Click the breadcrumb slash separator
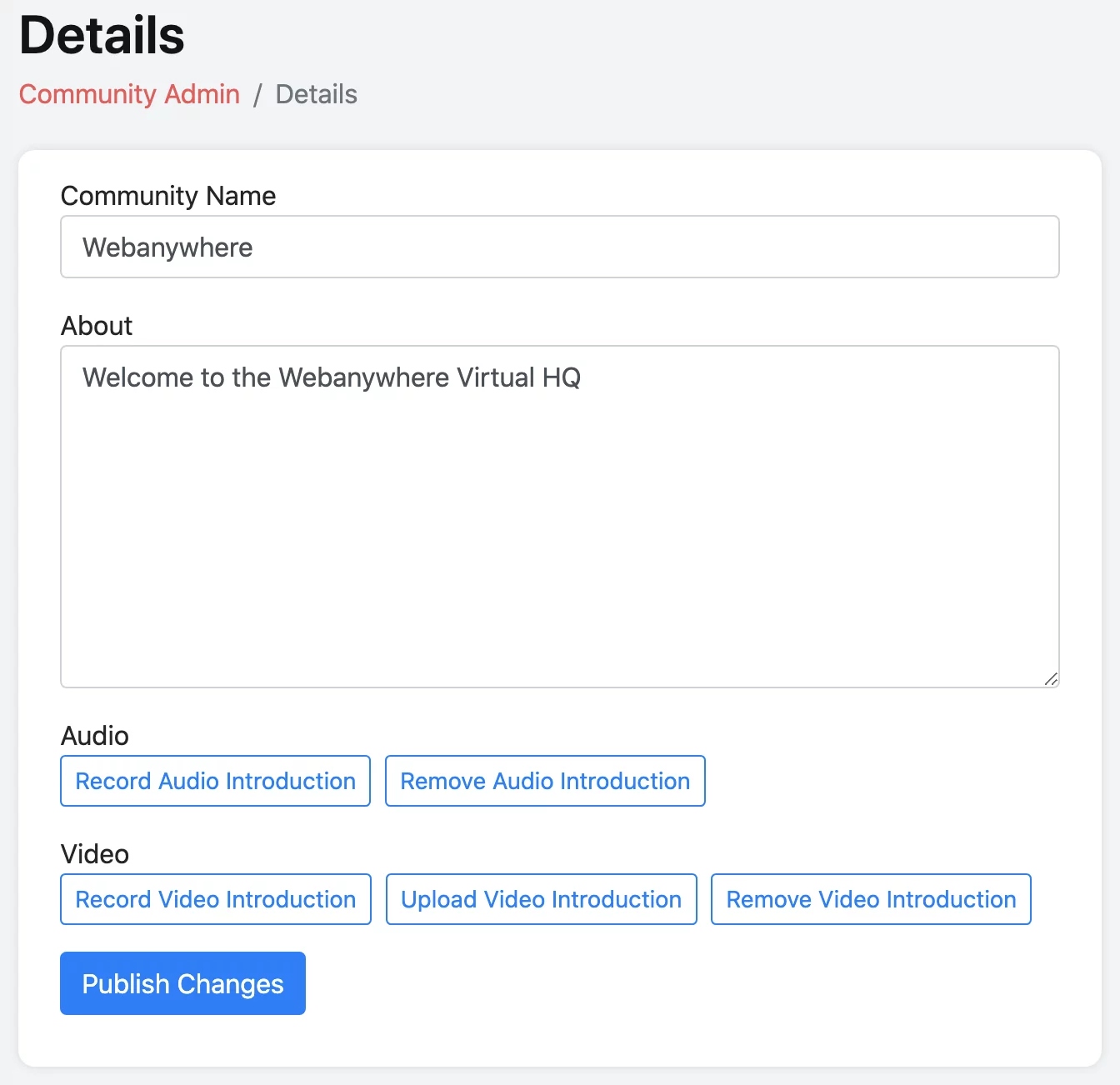Screen dimensions: 1120x1085 tap(257, 95)
